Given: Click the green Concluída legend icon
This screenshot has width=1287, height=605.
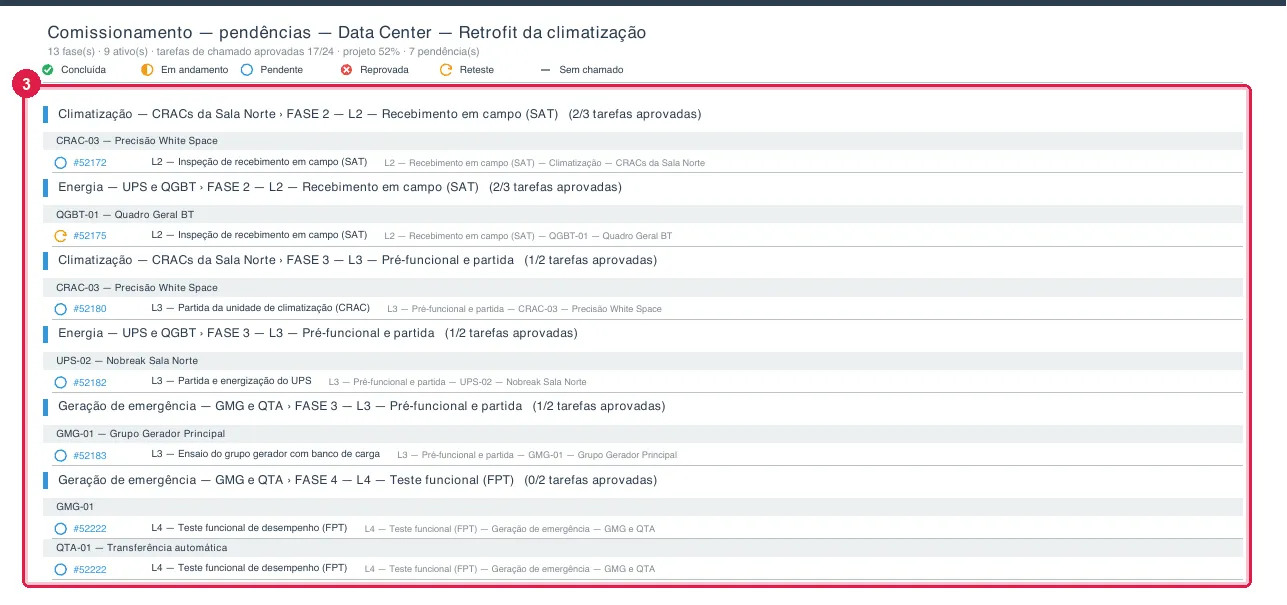Looking at the screenshot, I should [47, 70].
